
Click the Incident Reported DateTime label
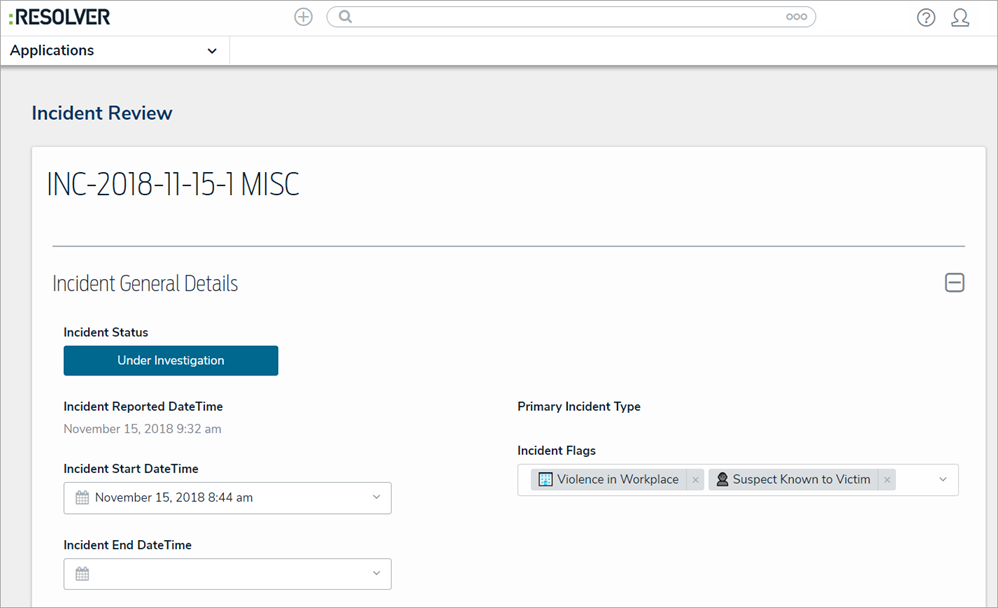(143, 407)
